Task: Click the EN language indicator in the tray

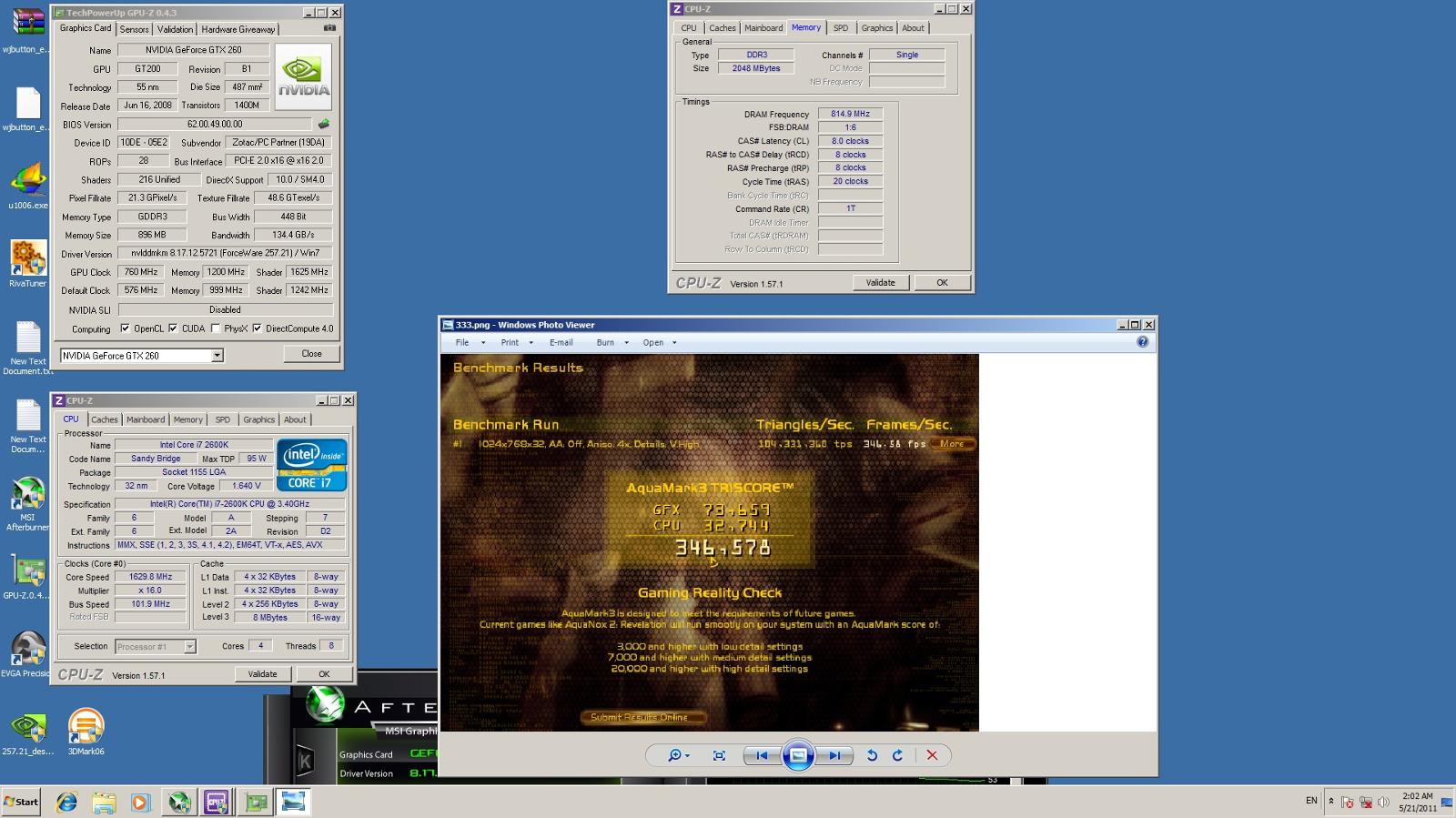Action: click(x=1311, y=801)
